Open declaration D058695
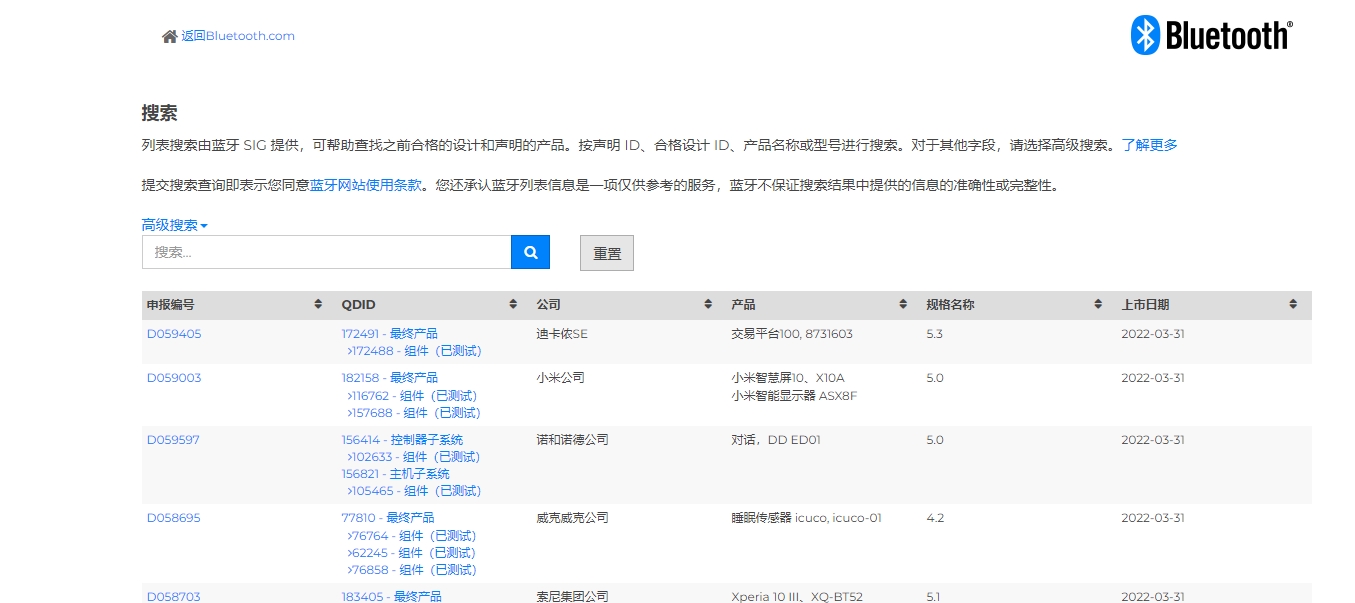 coord(174,518)
